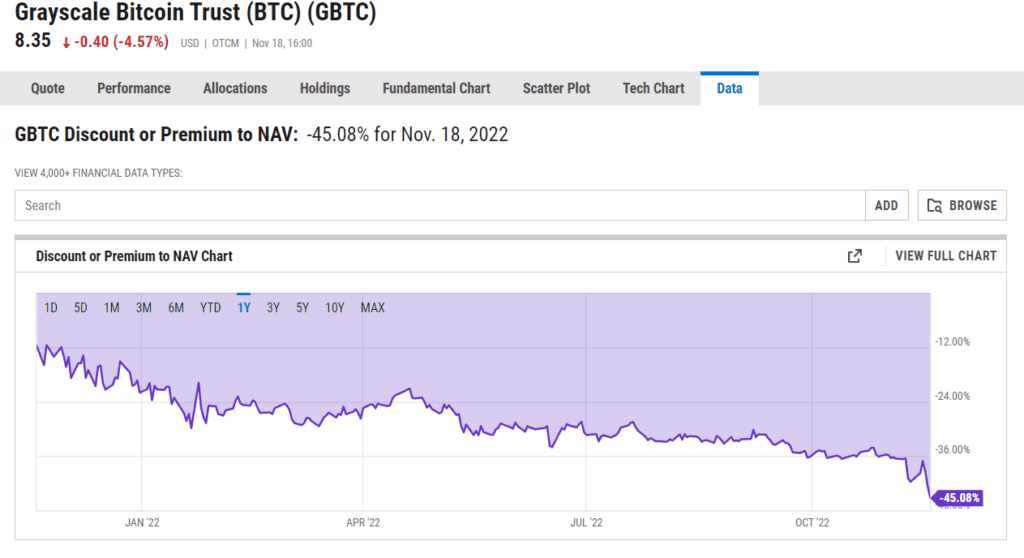Set chart range to 1D
The height and width of the screenshot is (558, 1024).
click(51, 308)
